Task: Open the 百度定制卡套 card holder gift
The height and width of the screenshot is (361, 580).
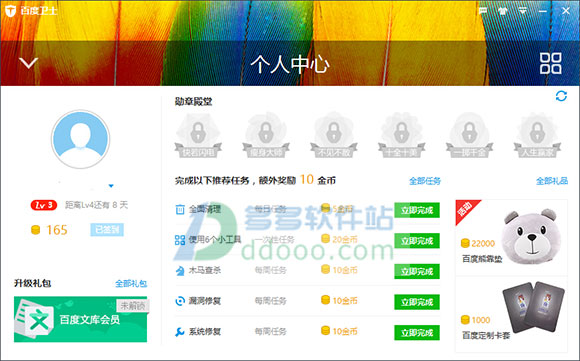Action: [511, 314]
